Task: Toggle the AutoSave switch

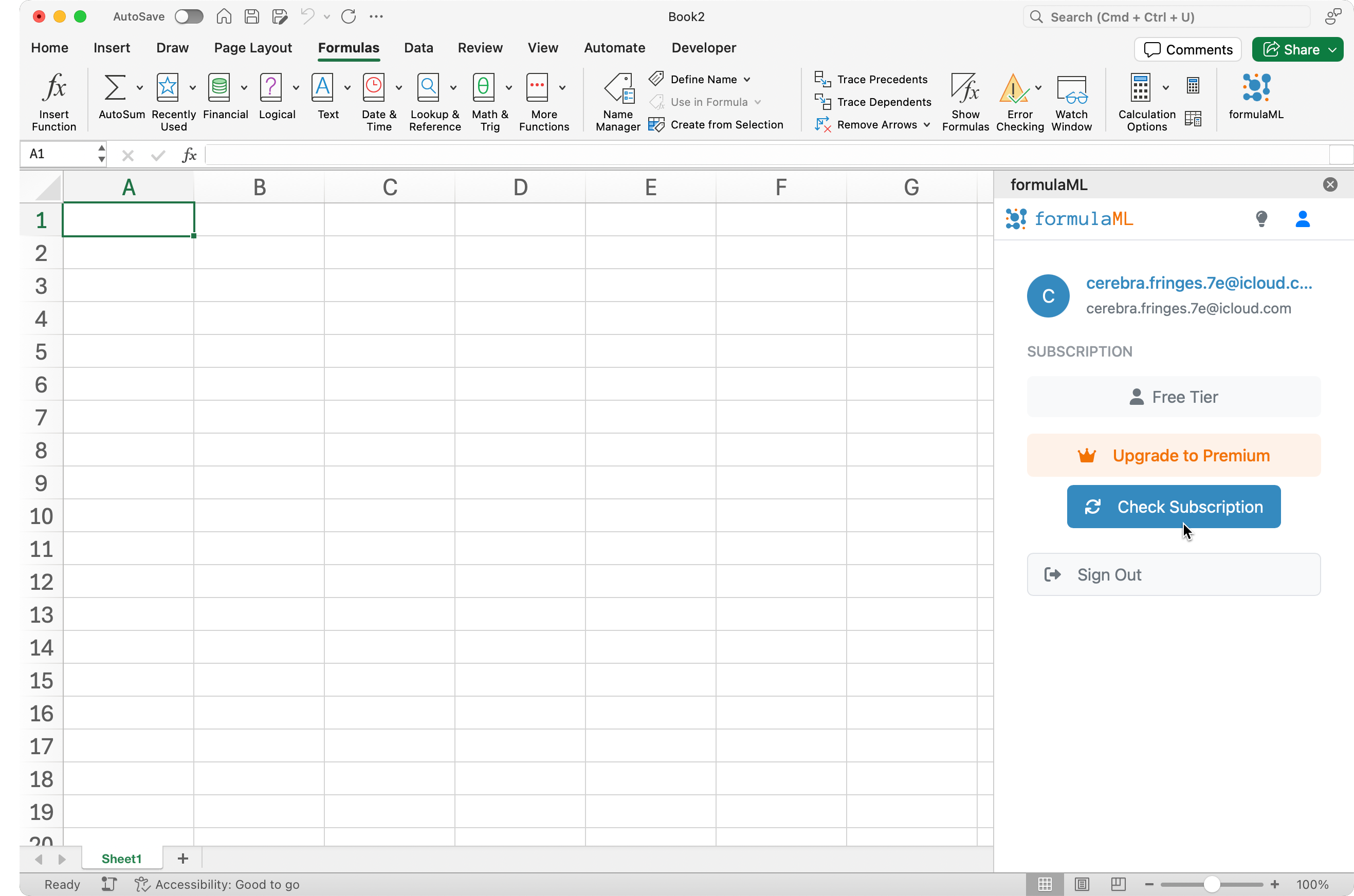Action: (189, 16)
